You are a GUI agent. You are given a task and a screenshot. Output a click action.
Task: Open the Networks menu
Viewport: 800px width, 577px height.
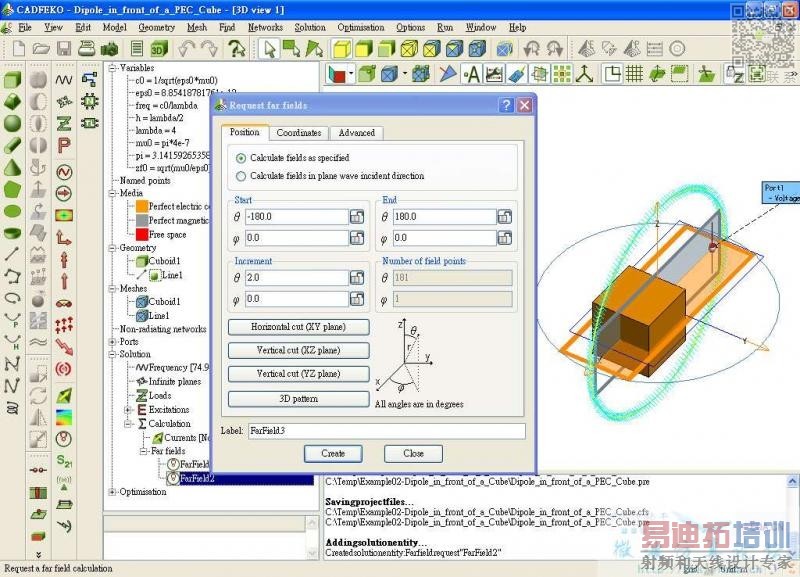tap(265, 28)
